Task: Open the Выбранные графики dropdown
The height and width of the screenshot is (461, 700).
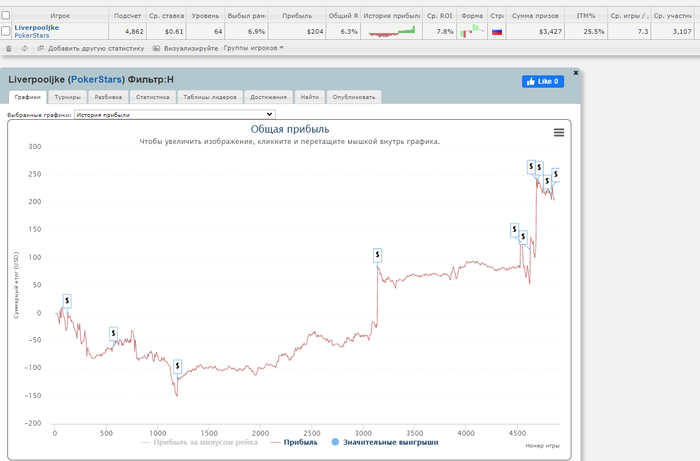Action: pos(175,115)
